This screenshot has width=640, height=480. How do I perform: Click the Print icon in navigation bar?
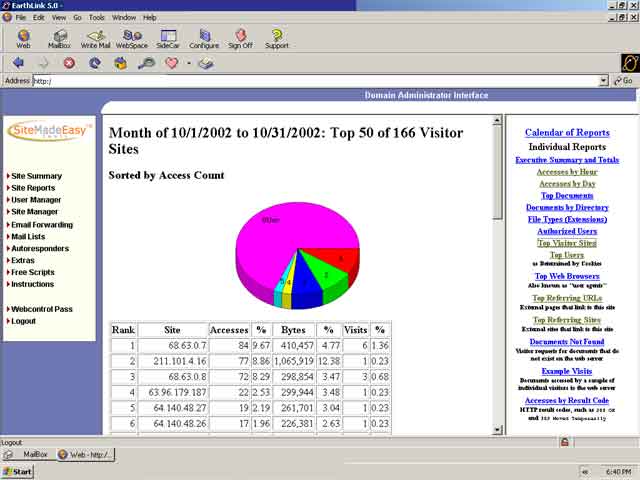tap(205, 63)
